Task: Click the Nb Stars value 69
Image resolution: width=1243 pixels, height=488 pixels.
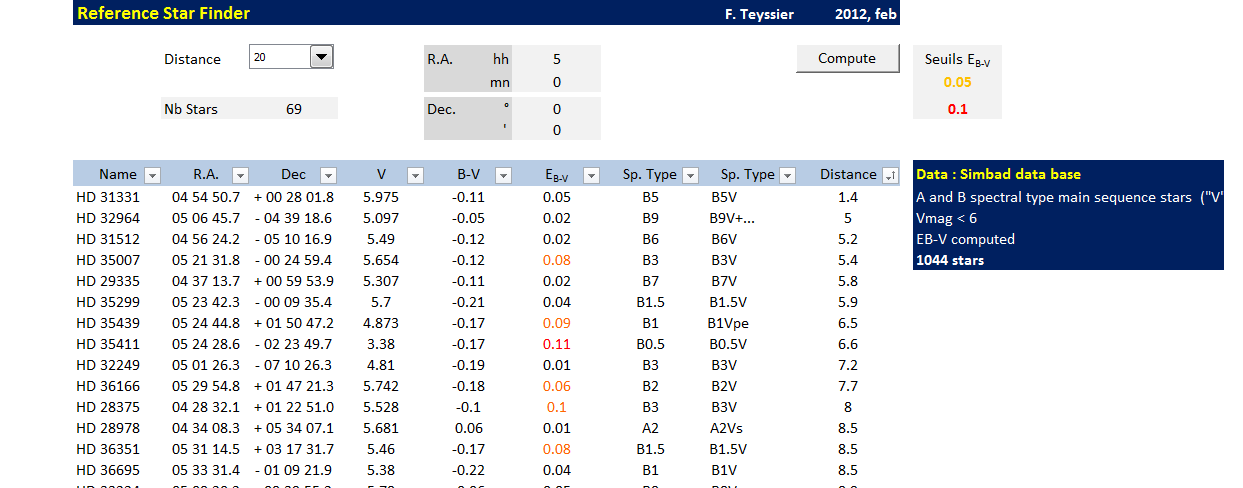Action: point(294,109)
